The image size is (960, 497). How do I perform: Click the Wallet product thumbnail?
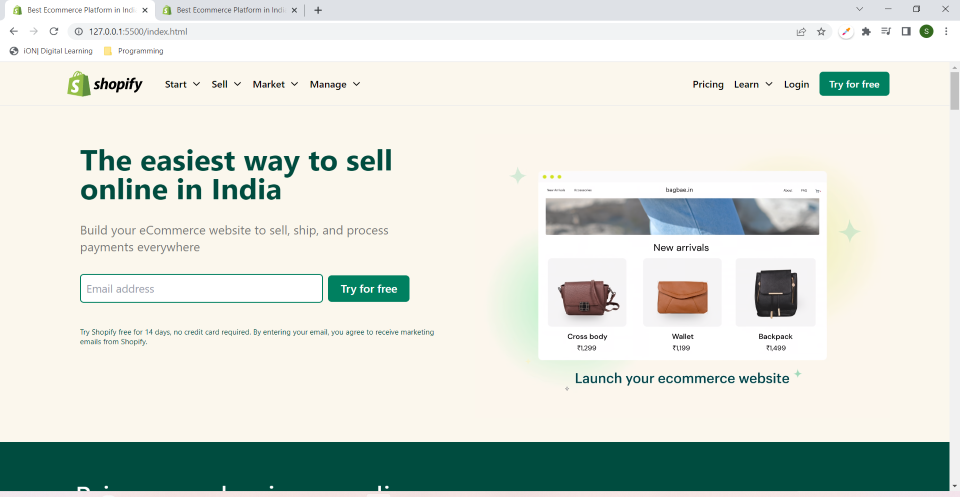(682, 292)
